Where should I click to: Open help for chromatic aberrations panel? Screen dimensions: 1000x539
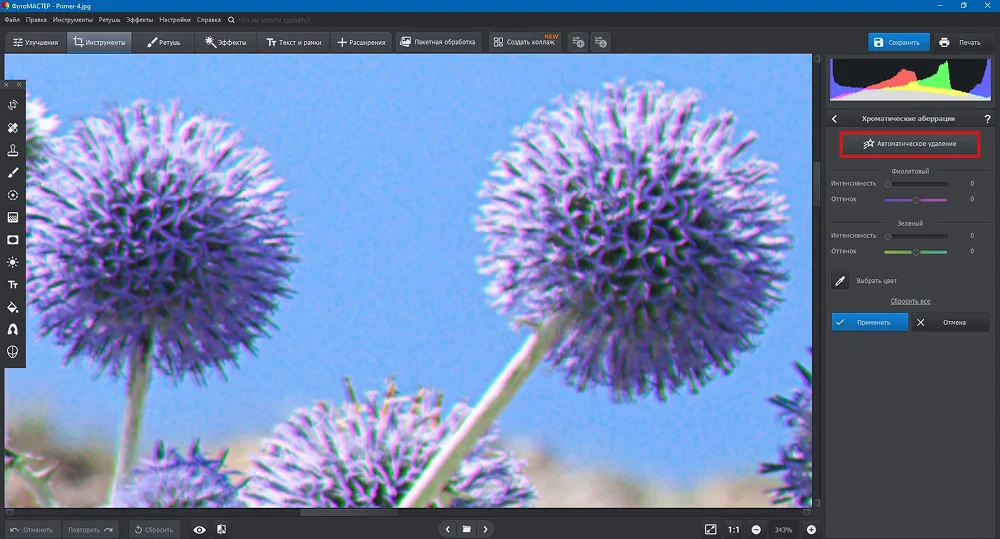tap(987, 119)
